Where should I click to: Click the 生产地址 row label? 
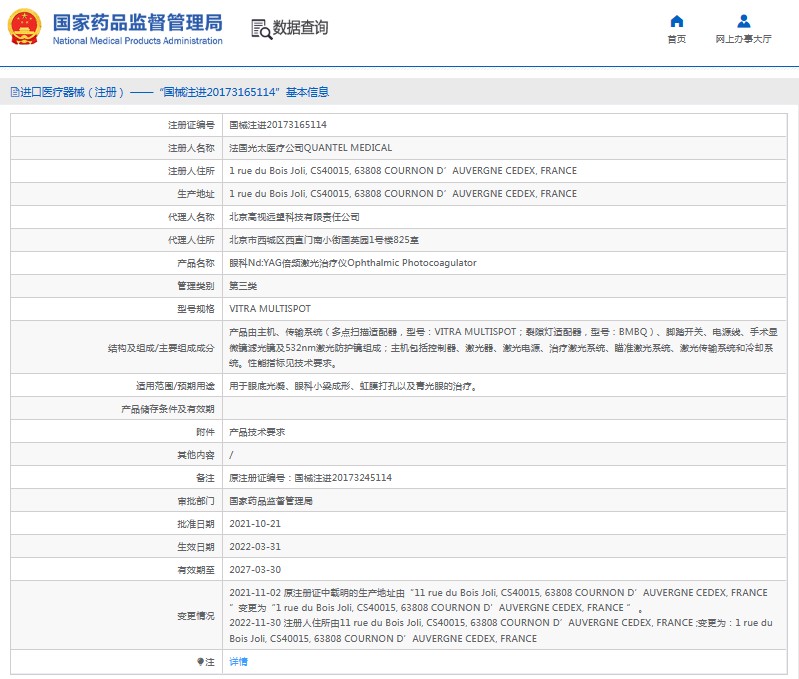(196, 194)
